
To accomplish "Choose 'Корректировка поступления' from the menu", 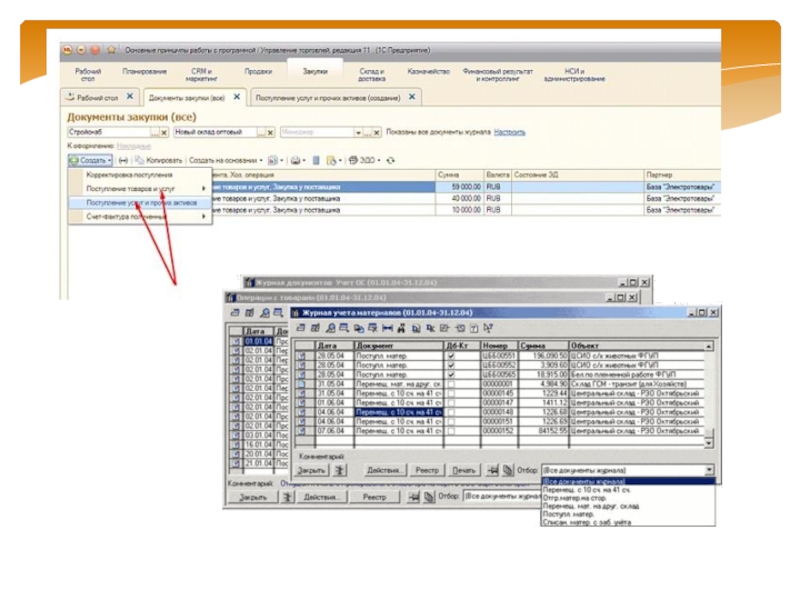I will tap(129, 174).
